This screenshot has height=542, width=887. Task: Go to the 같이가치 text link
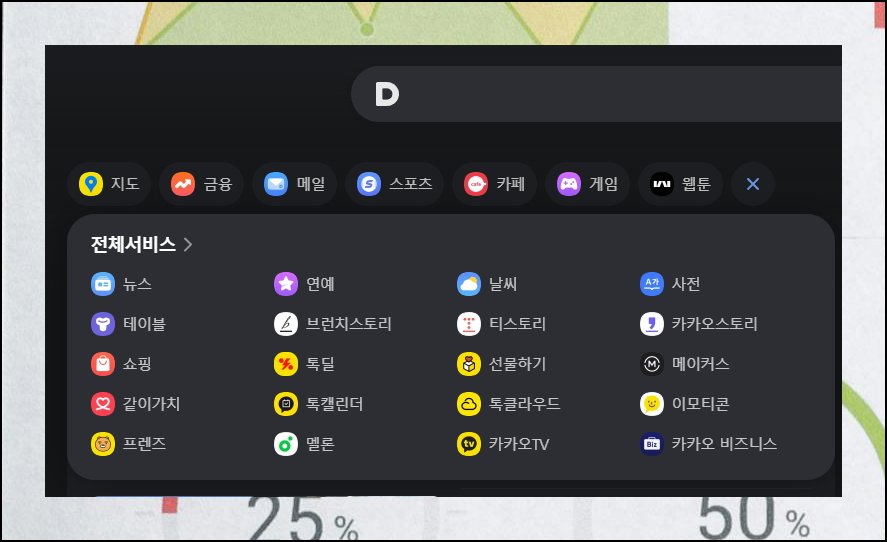click(x=152, y=404)
